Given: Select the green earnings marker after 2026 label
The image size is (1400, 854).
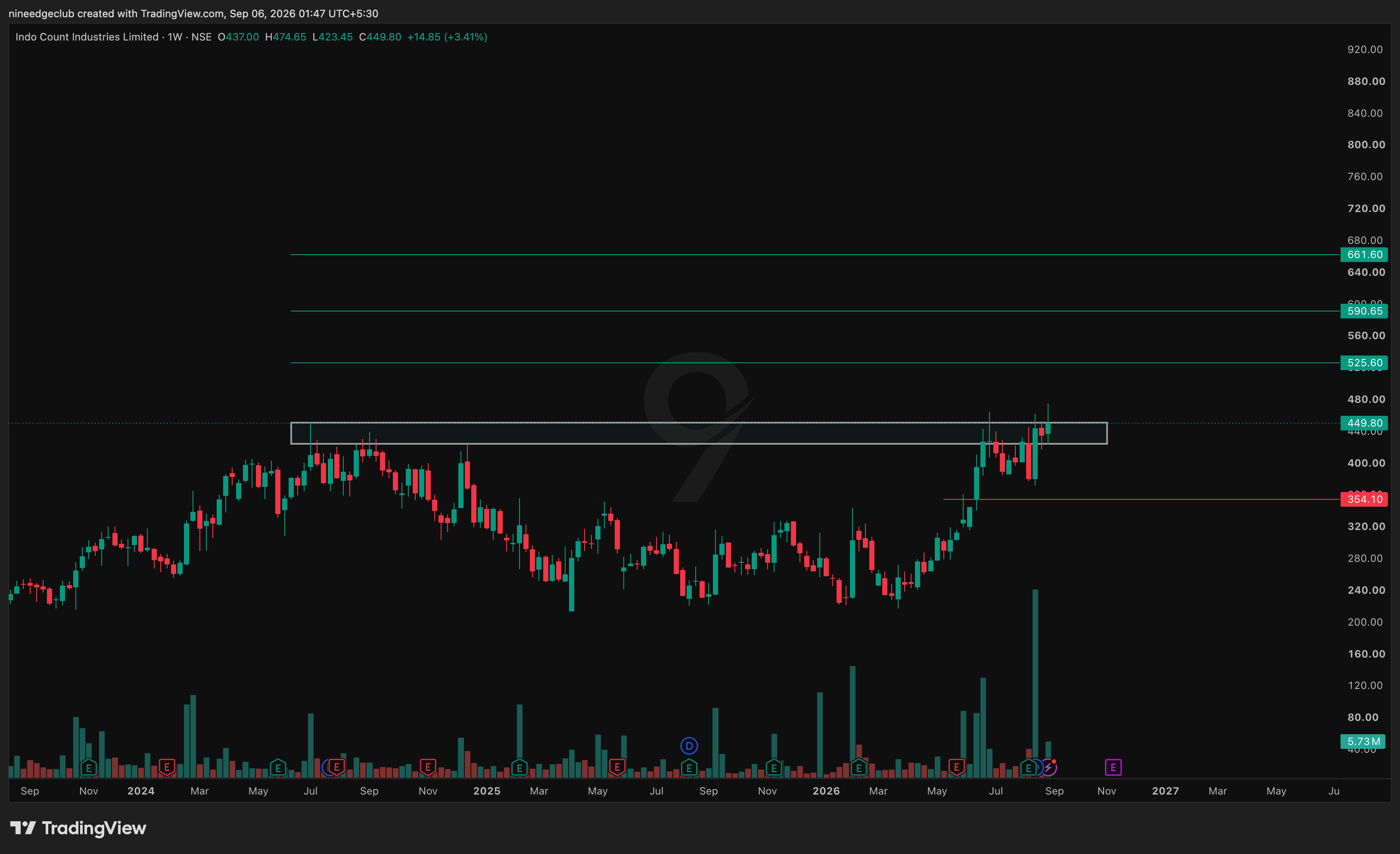Looking at the screenshot, I should point(859,768).
